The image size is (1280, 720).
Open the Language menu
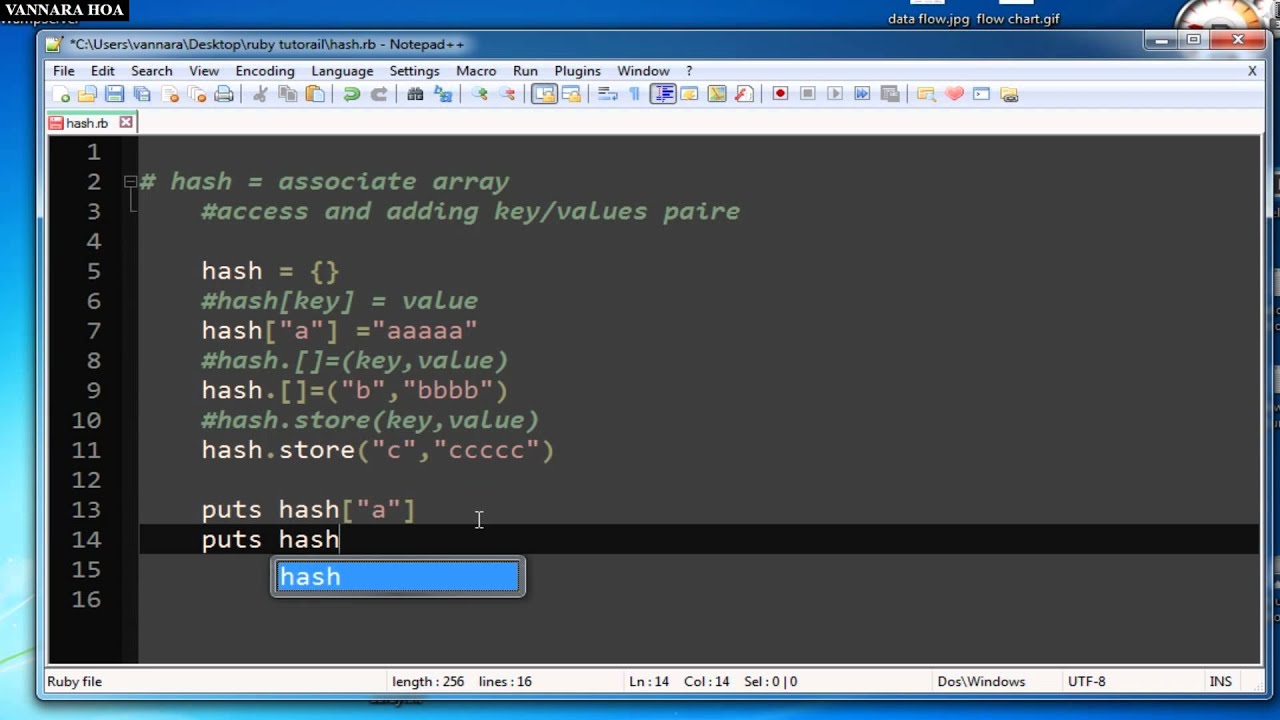[342, 71]
